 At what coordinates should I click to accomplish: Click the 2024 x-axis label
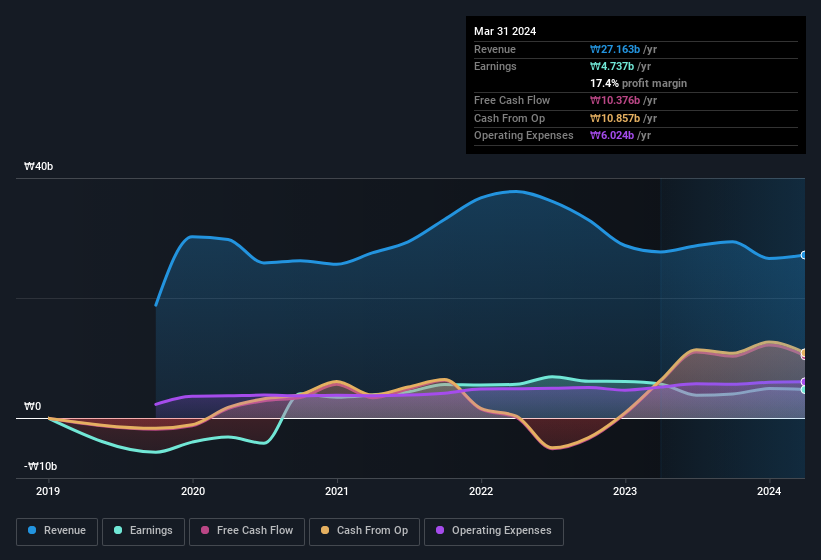(769, 491)
